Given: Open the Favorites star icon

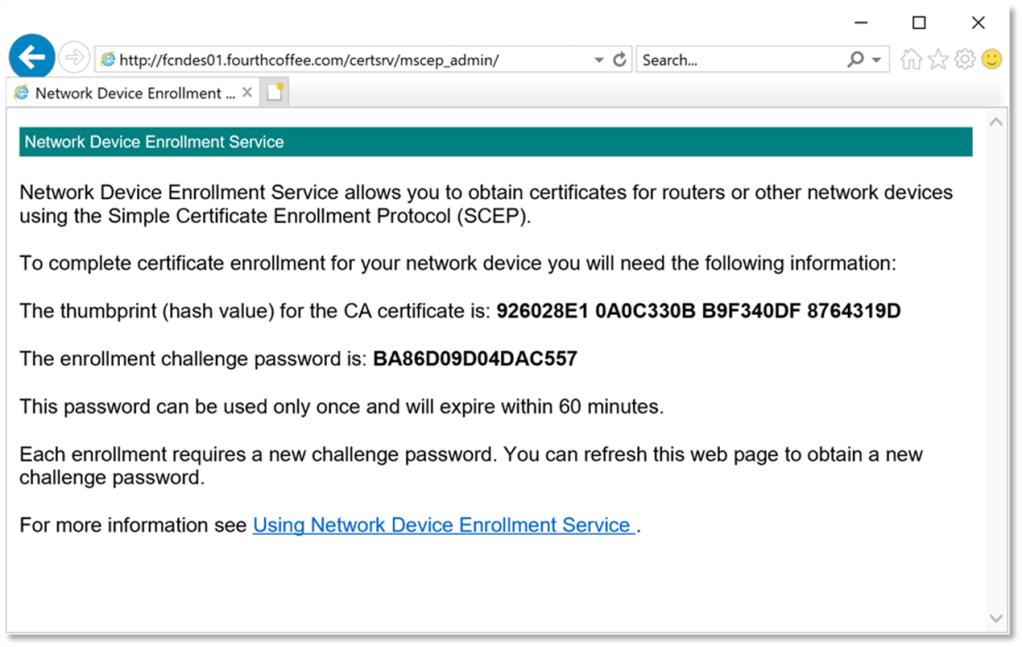Looking at the screenshot, I should point(938,60).
